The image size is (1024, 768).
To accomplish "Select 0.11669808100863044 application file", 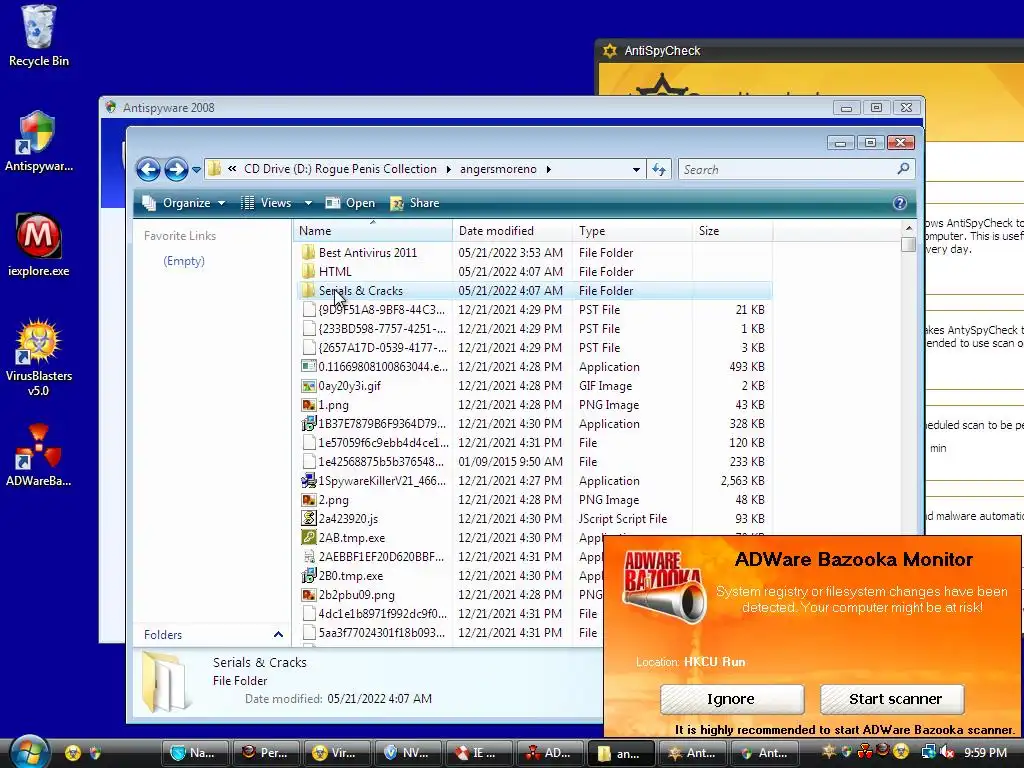I will [383, 367].
